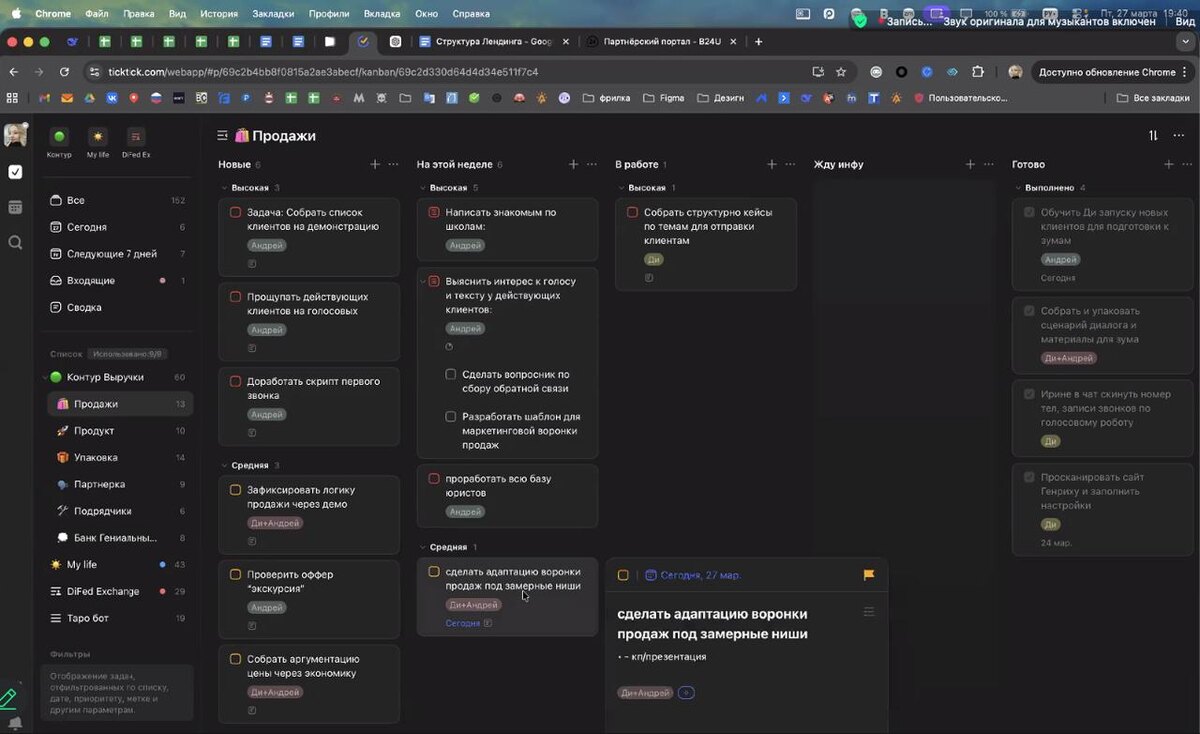Add a task to В работе column
The image size is (1200, 734).
point(772,164)
